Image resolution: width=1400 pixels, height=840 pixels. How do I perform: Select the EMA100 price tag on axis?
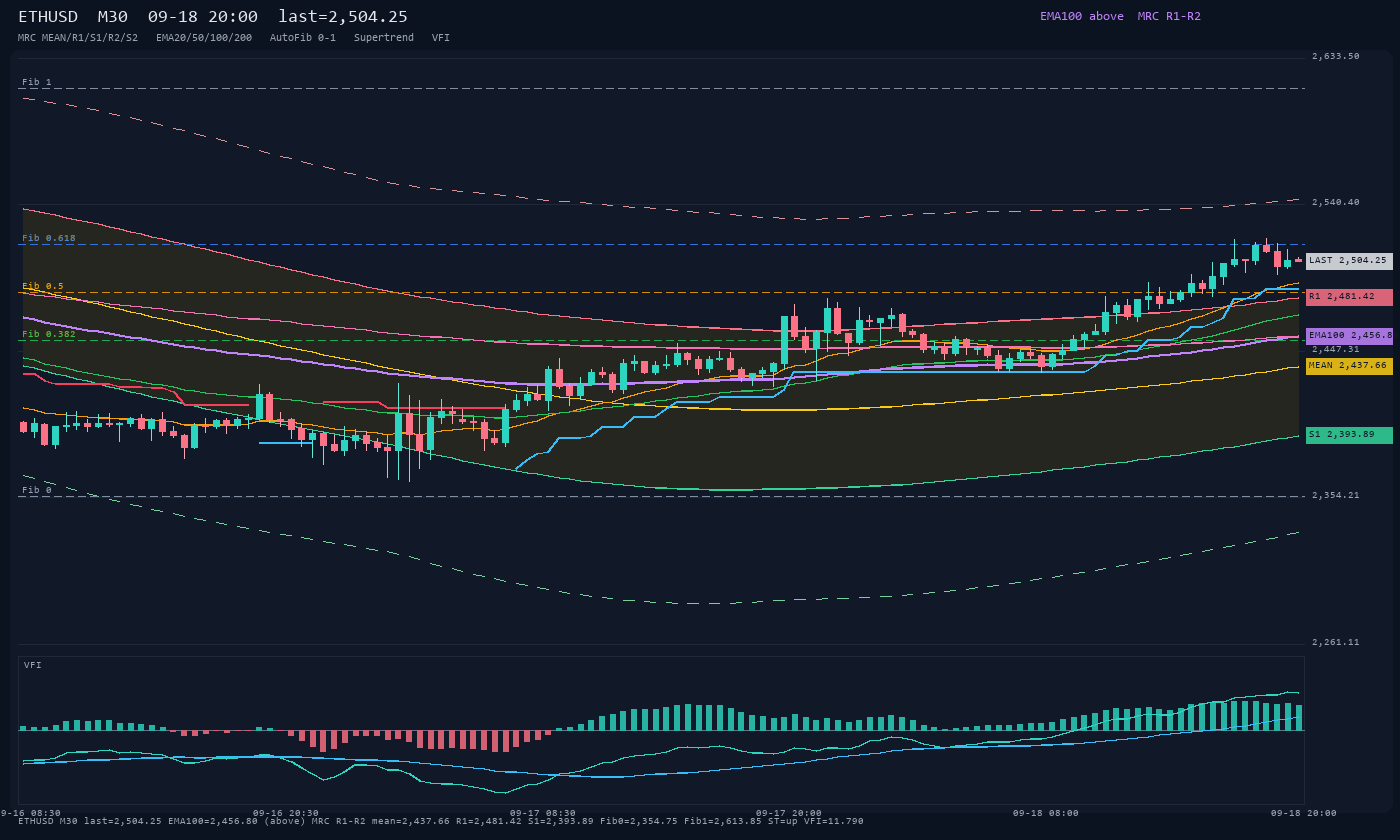click(x=1349, y=336)
